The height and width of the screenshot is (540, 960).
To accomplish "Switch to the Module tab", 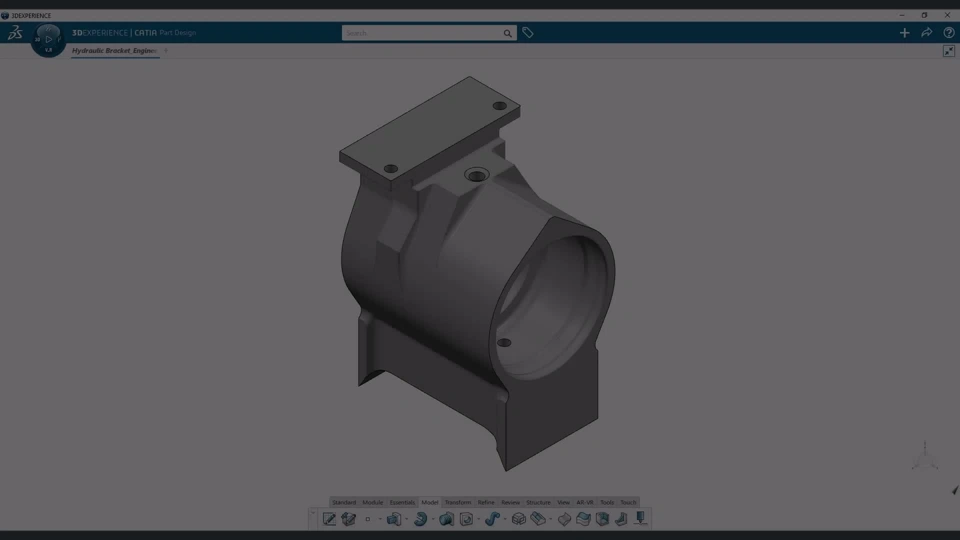I will pyautogui.click(x=372, y=502).
